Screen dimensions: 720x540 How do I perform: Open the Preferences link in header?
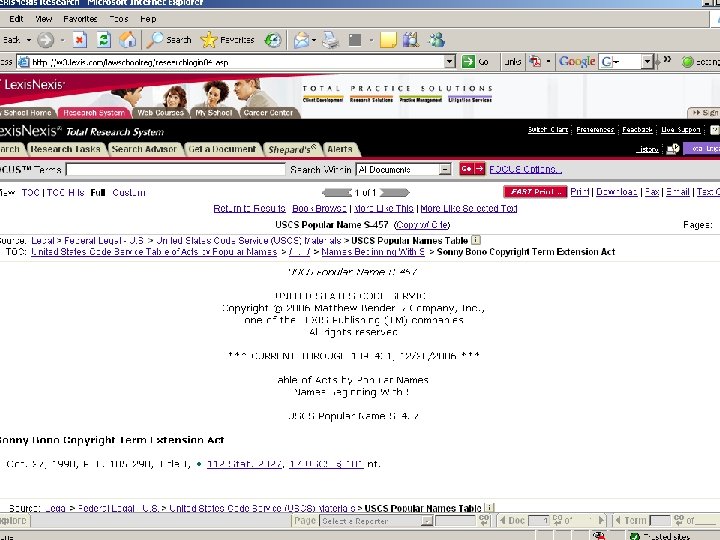(595, 130)
